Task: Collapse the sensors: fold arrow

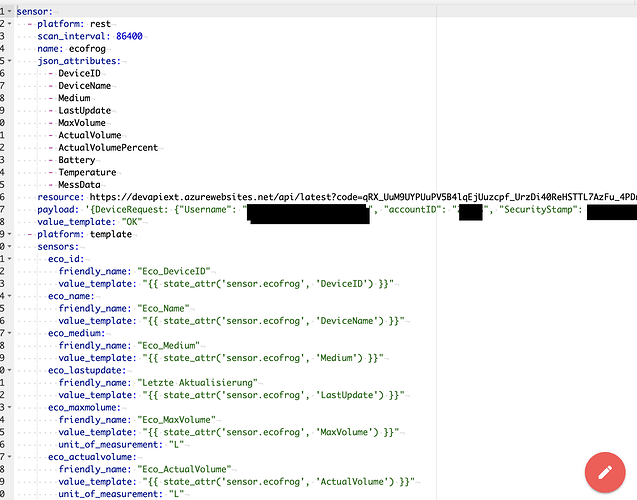Action: click(9, 247)
